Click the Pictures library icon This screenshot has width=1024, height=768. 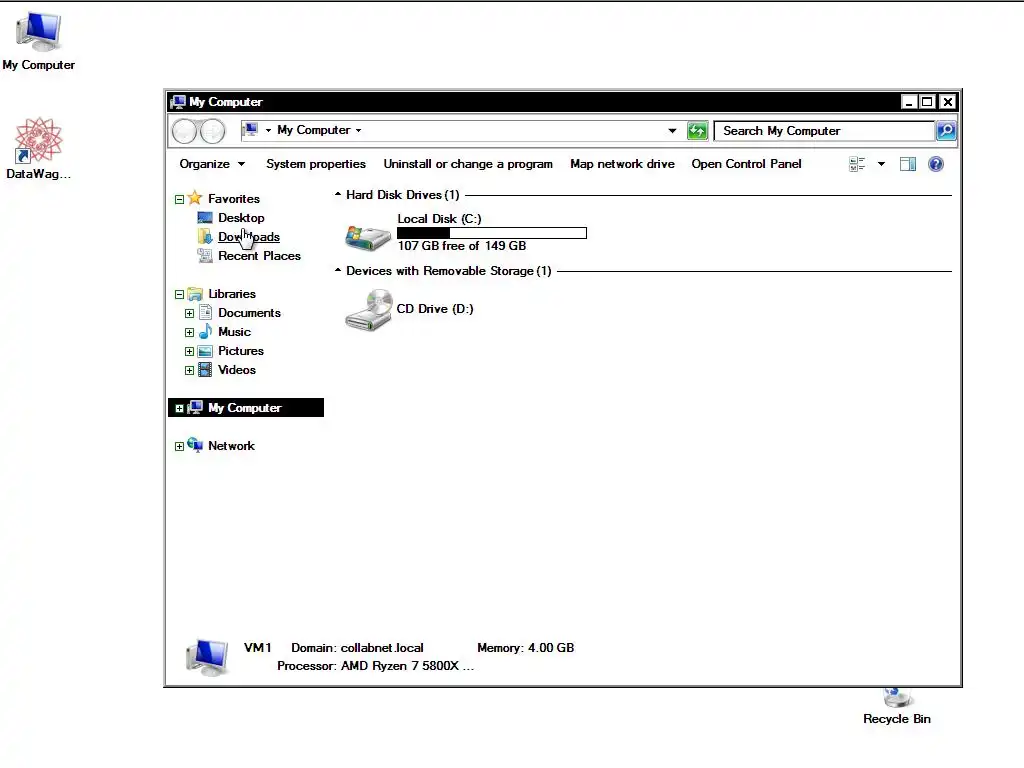click(205, 351)
